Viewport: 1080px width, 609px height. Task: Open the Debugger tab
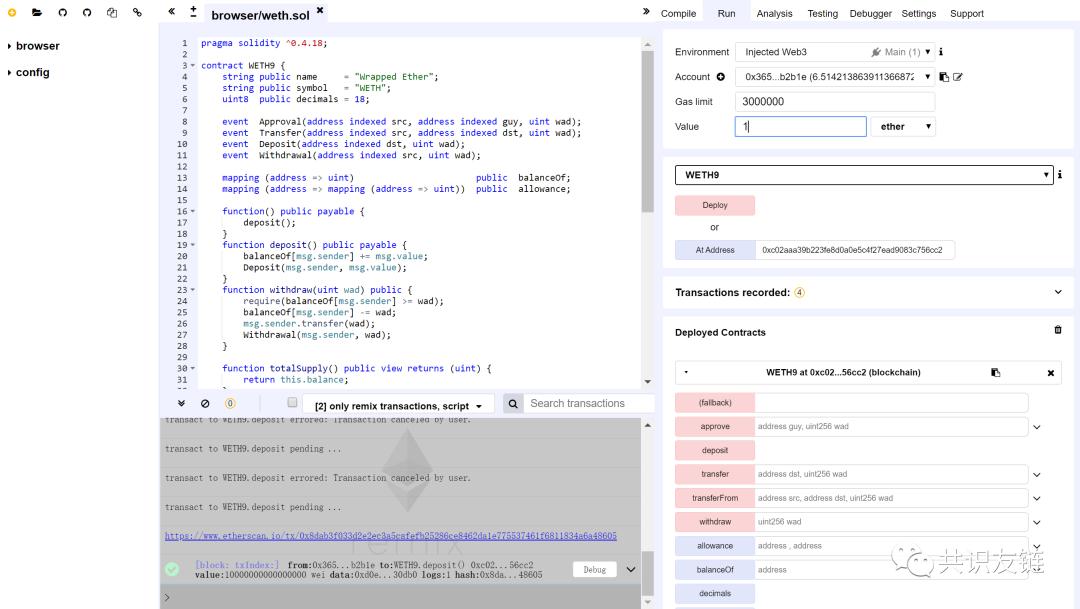870,14
